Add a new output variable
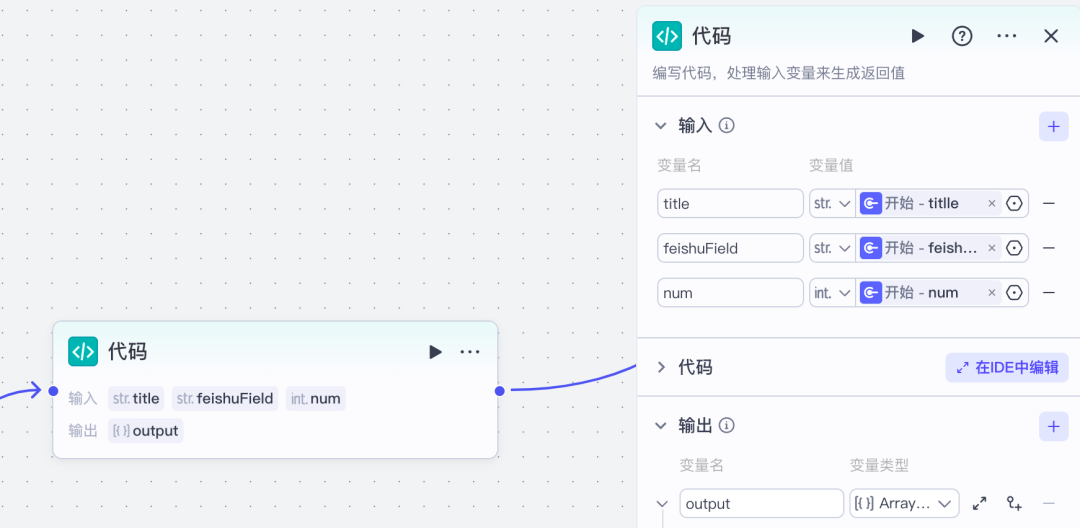The width and height of the screenshot is (1080, 528). click(1053, 427)
